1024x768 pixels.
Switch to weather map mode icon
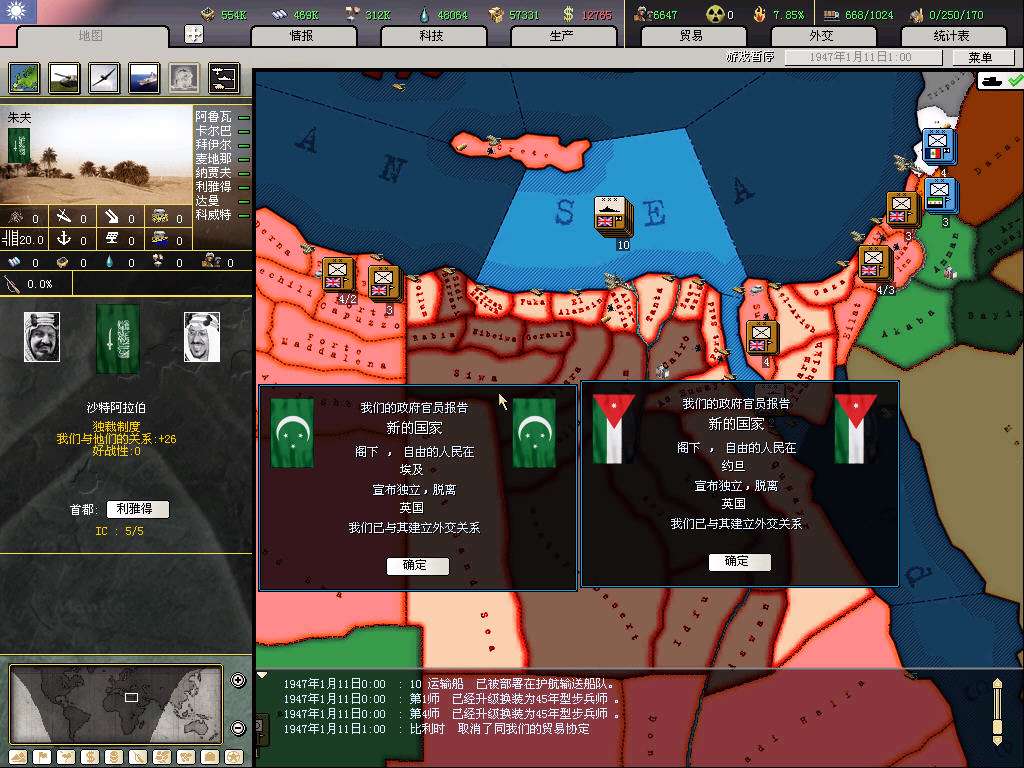click(x=67, y=757)
